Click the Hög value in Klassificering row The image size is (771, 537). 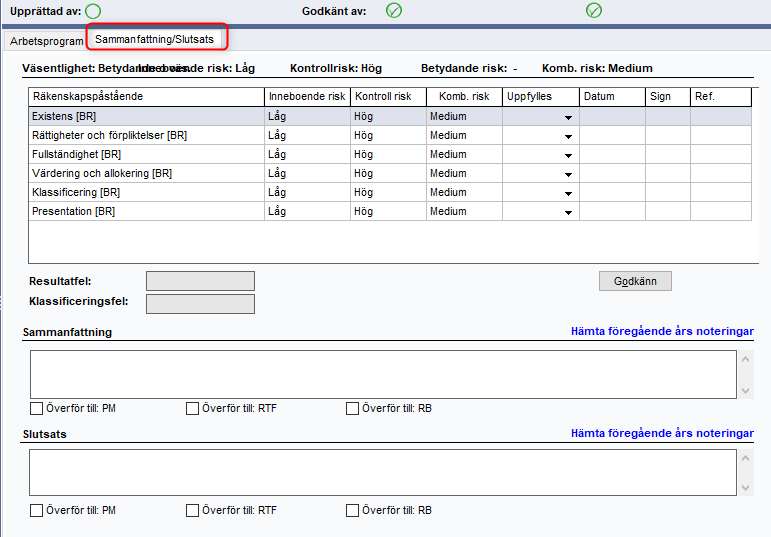pyautogui.click(x=363, y=193)
